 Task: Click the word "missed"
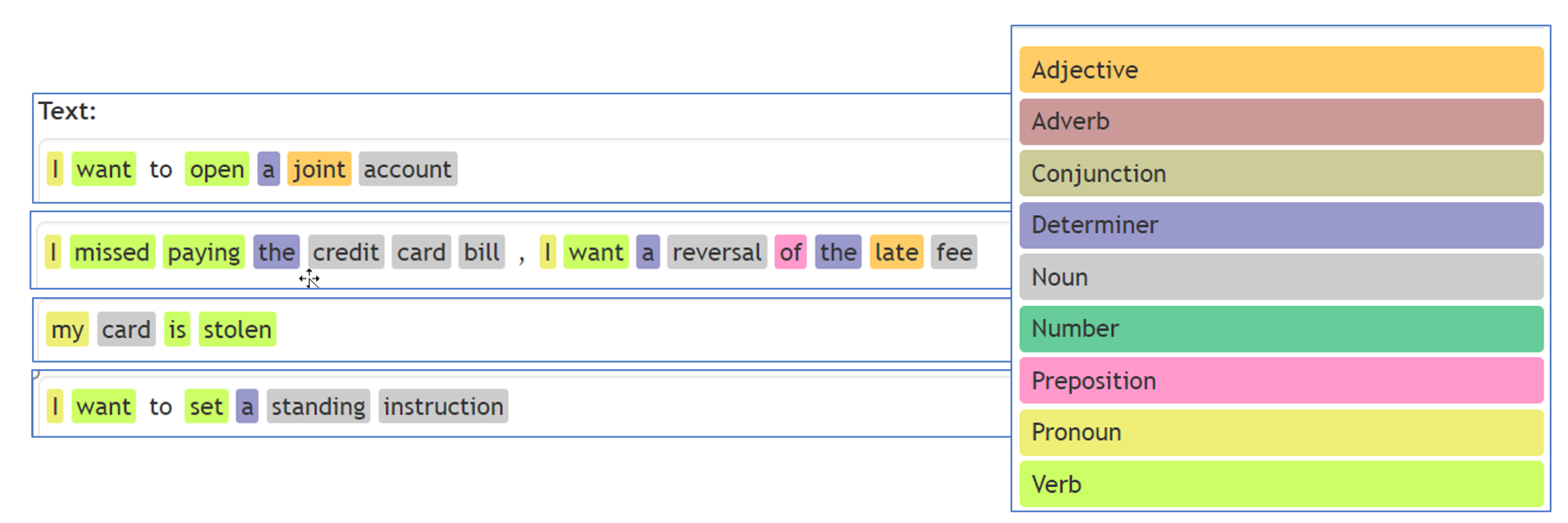[x=111, y=252]
